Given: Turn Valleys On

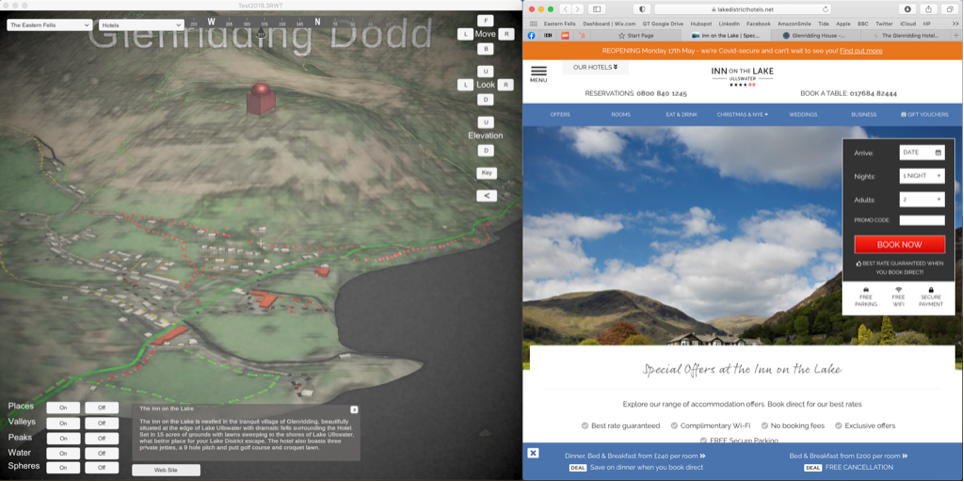Looking at the screenshot, I should [63, 423].
